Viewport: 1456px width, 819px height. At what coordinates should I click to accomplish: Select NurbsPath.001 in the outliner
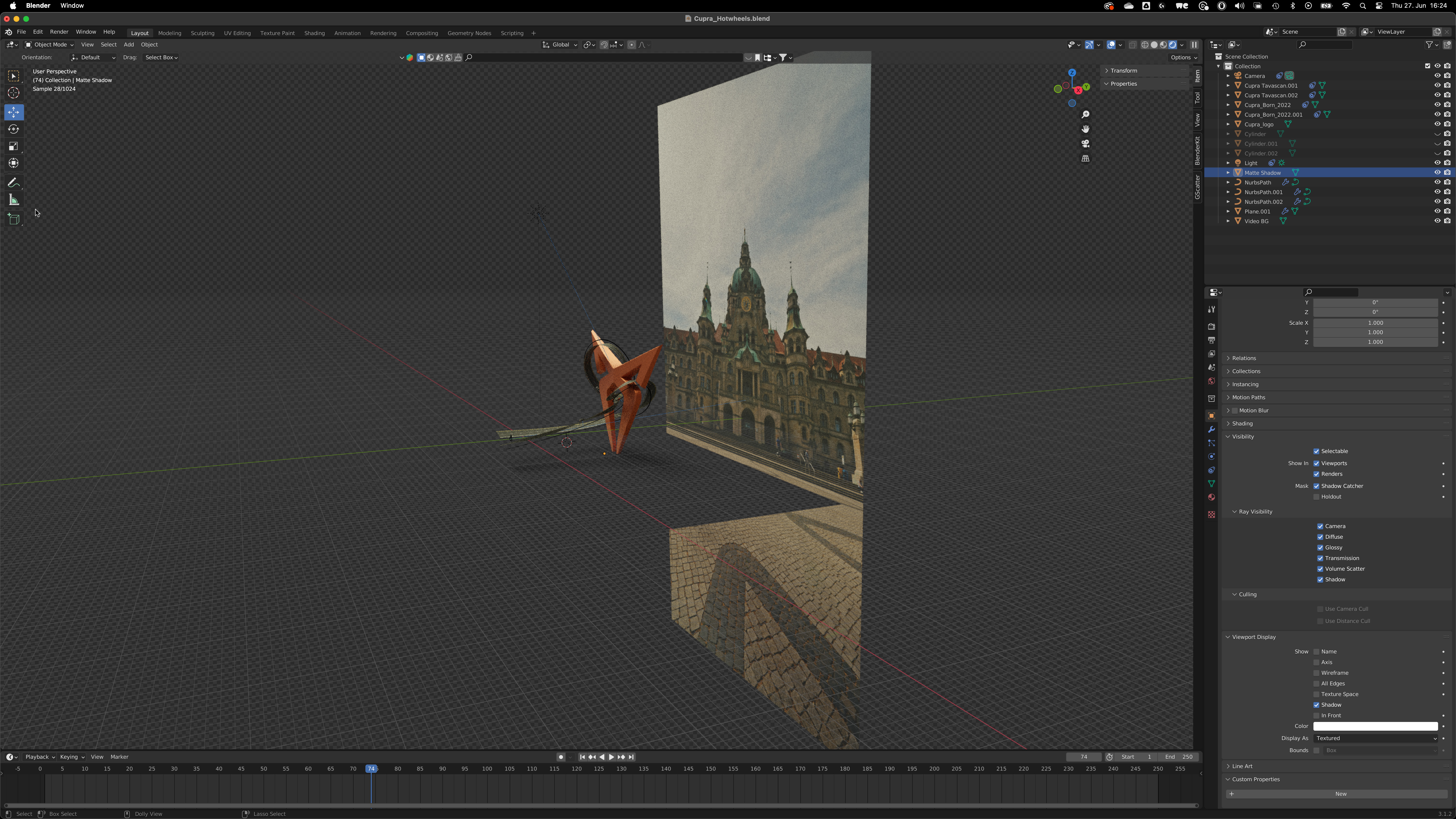(1263, 192)
